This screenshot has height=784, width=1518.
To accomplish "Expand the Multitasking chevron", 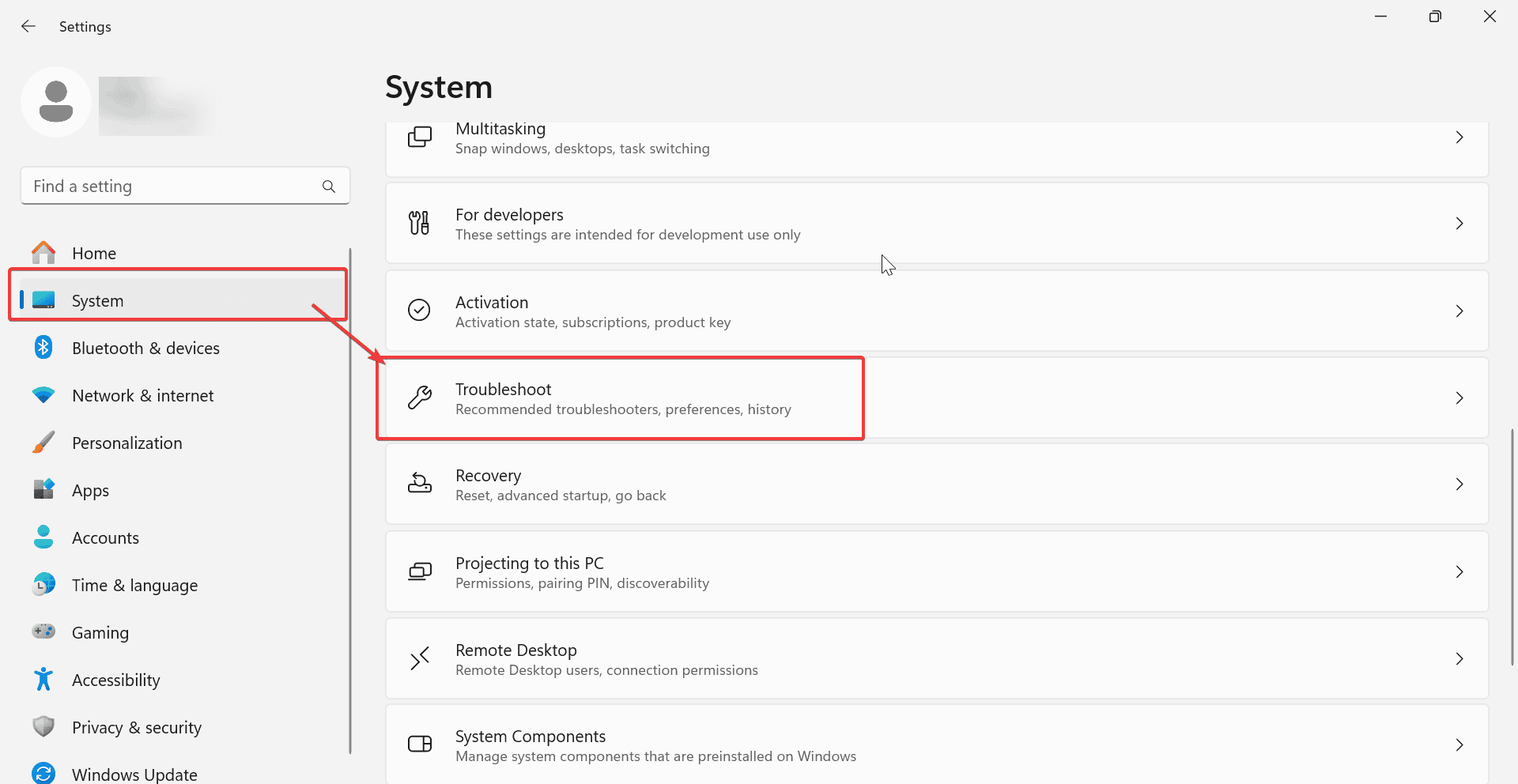I will click(1459, 138).
